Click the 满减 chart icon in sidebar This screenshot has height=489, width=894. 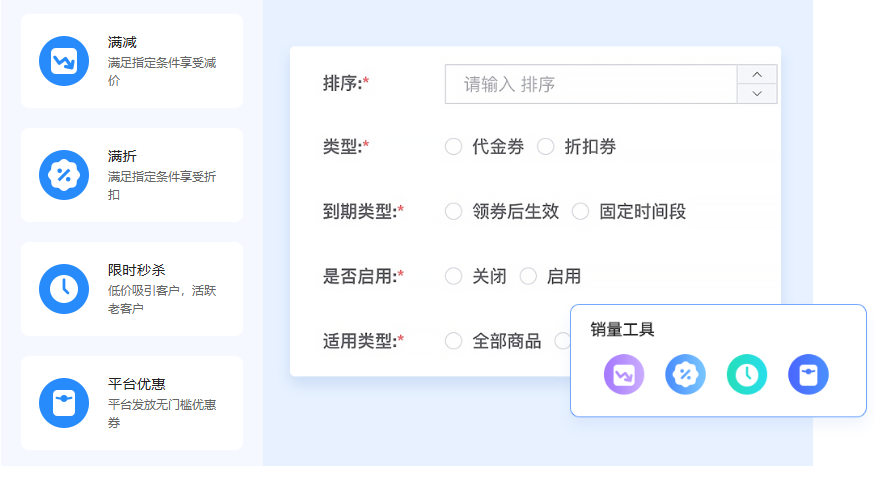tap(64, 61)
